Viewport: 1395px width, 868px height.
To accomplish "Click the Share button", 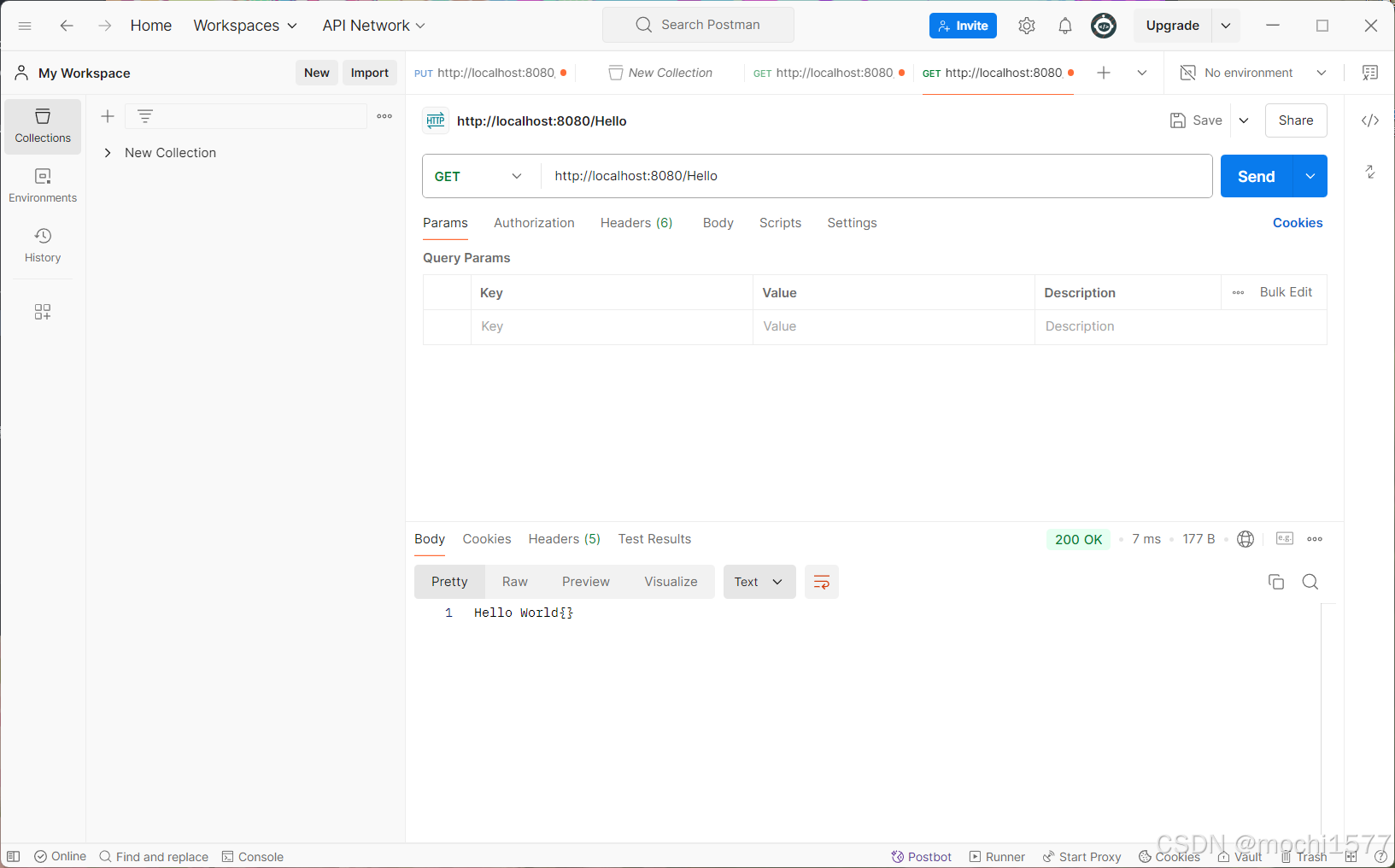I will pyautogui.click(x=1296, y=120).
